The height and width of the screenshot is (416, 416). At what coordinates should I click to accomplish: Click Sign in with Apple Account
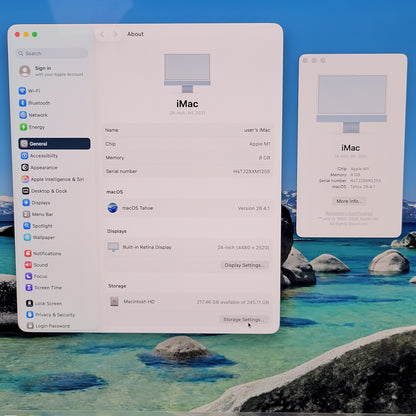tap(51, 71)
